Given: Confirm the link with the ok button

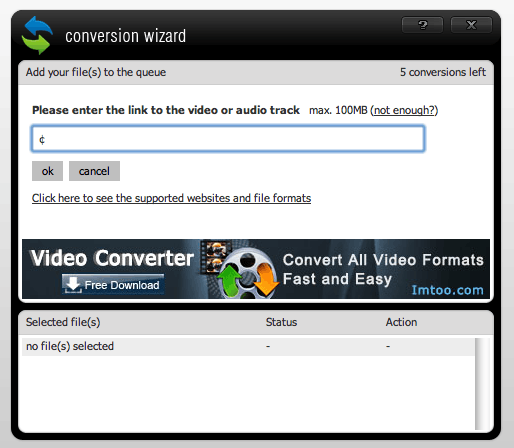Looking at the screenshot, I should [x=47, y=171].
